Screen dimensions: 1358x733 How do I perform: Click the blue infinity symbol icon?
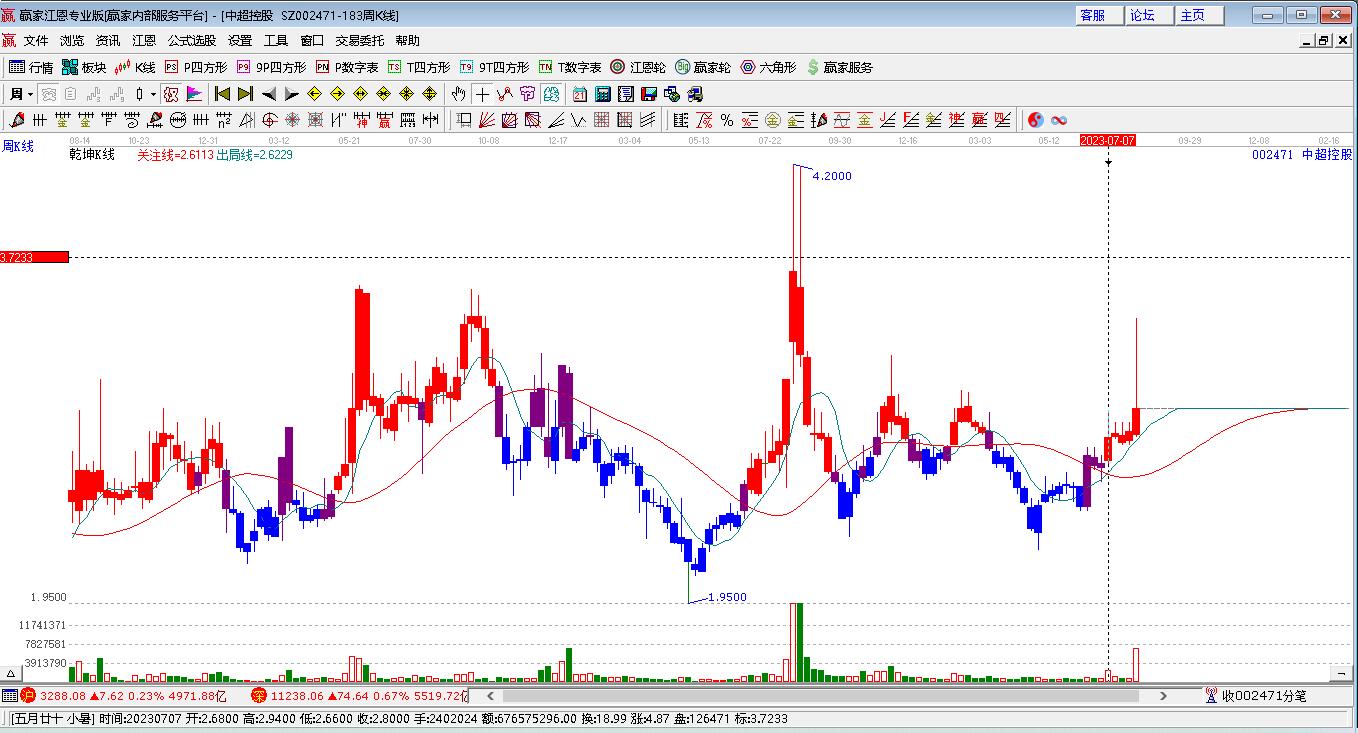1058,120
